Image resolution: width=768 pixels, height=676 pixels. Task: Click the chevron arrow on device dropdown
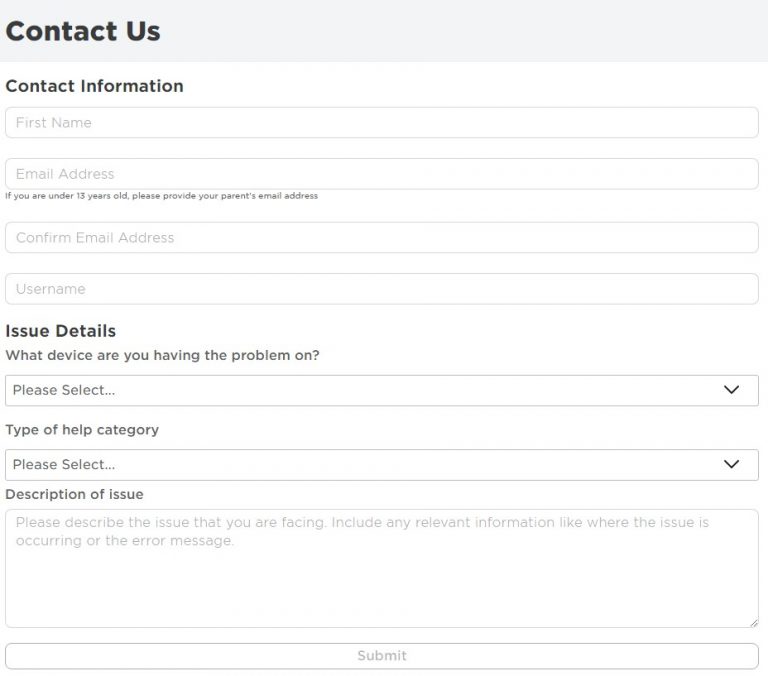[x=731, y=391]
